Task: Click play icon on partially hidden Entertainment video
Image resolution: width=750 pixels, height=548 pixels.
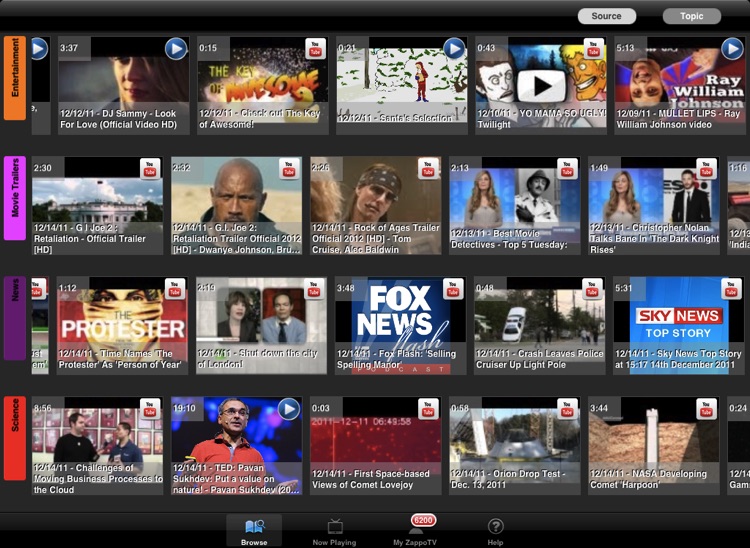Action: click(39, 49)
